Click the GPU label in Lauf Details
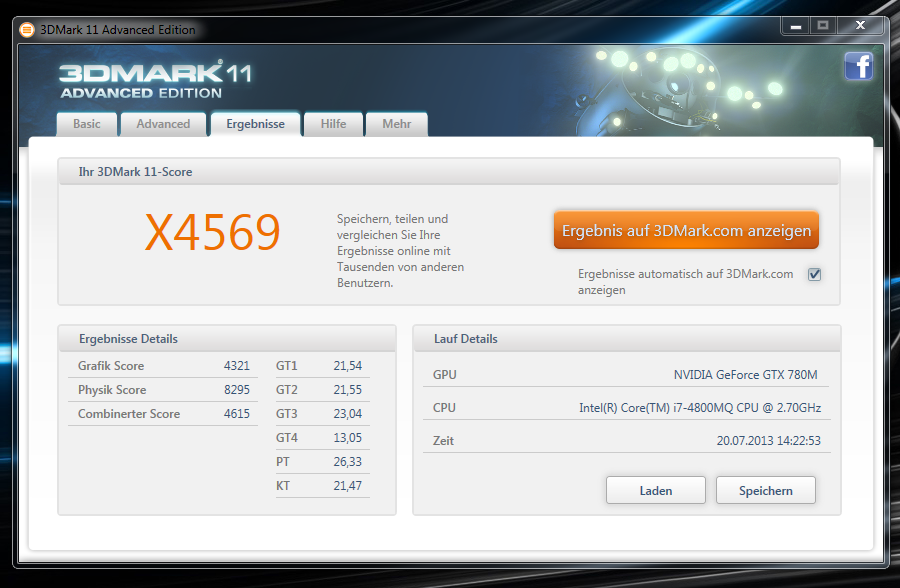 pyautogui.click(x=444, y=375)
